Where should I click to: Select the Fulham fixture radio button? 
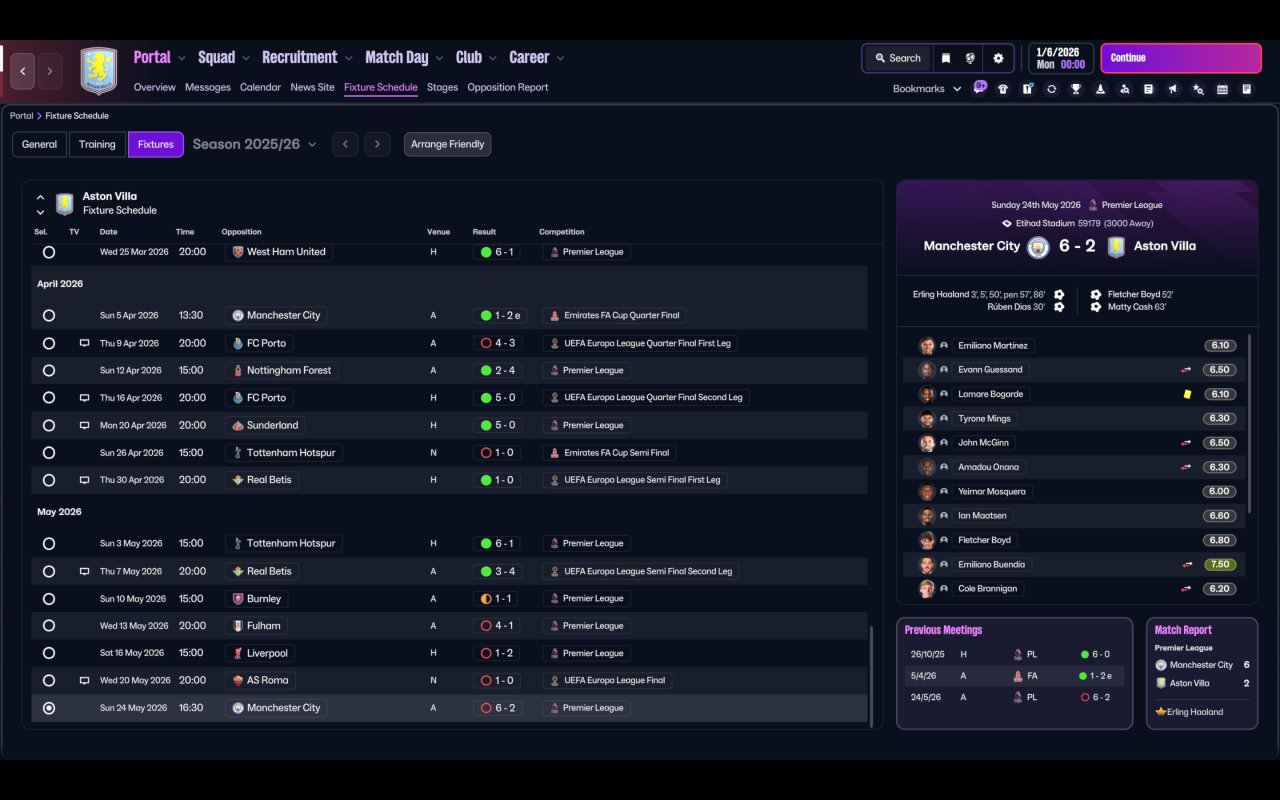[49, 626]
